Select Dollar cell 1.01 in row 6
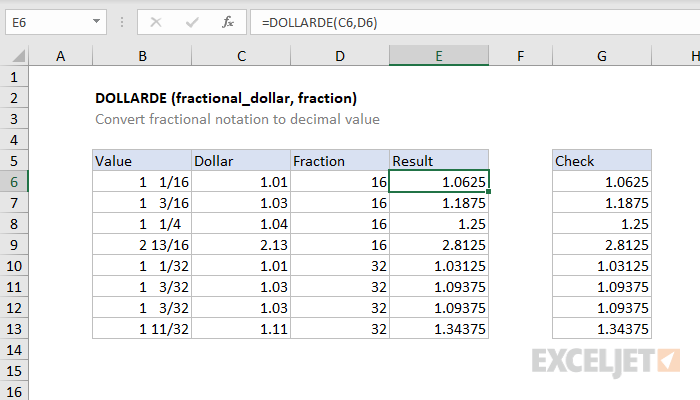The height and width of the screenshot is (400, 700). click(x=241, y=182)
